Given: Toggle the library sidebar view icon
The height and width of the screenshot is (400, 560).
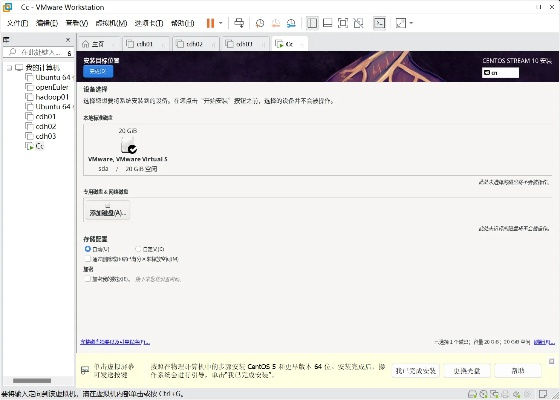Looking at the screenshot, I should pos(312,23).
